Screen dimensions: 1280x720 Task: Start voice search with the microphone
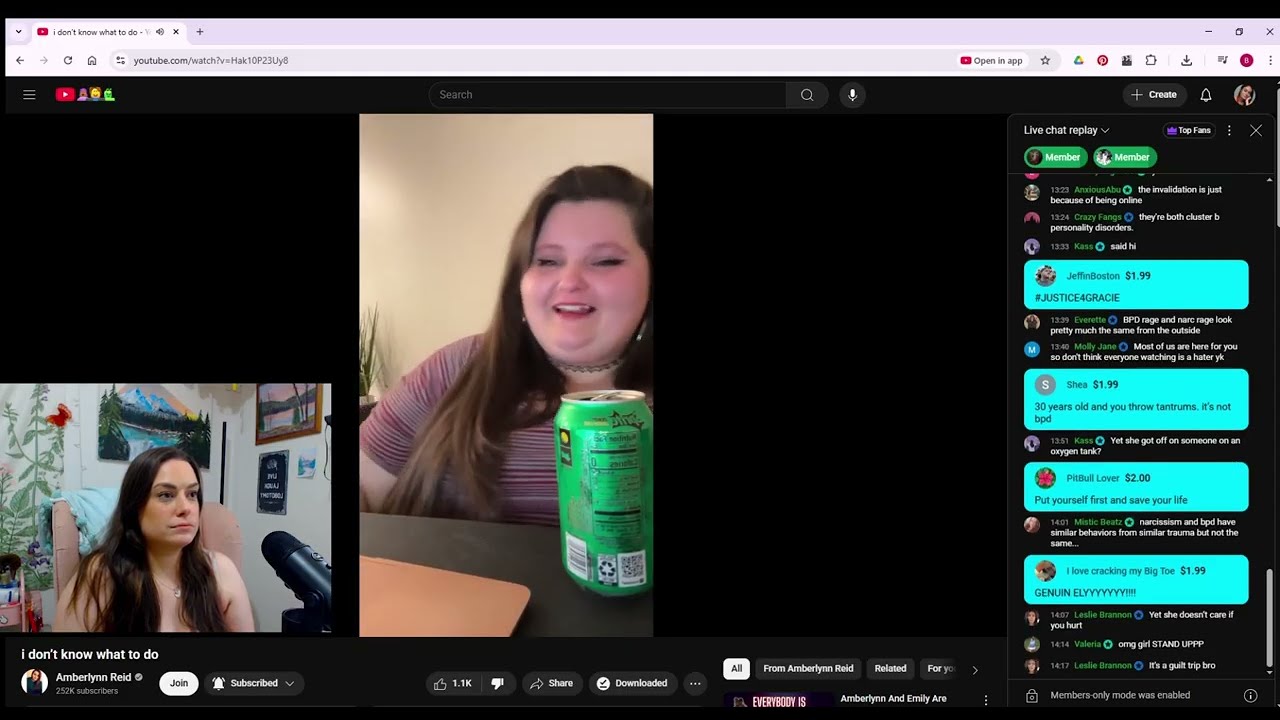(852, 95)
